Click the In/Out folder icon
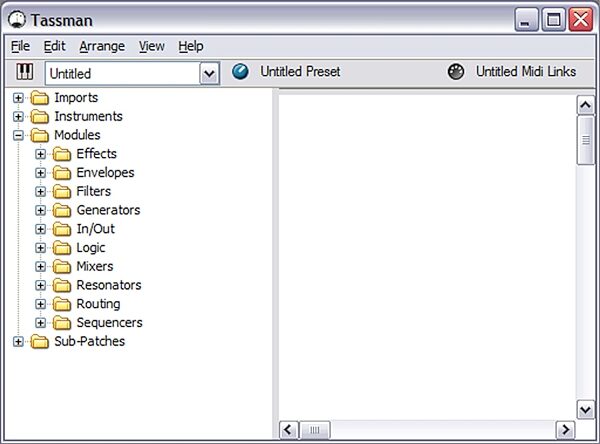Viewport: 600px width, 444px height. [62, 229]
